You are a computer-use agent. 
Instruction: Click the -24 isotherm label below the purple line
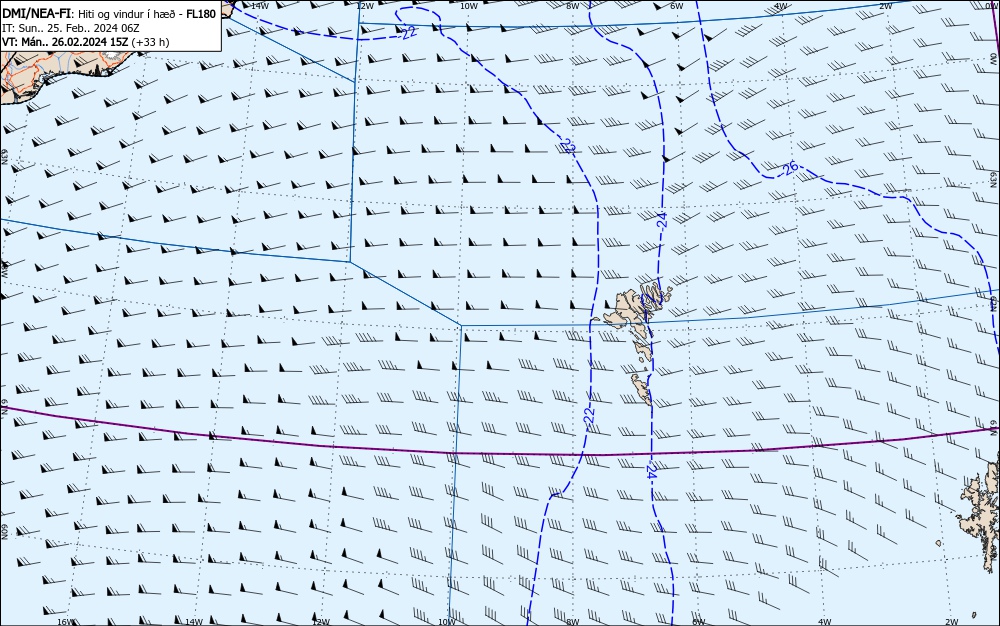pos(651,472)
